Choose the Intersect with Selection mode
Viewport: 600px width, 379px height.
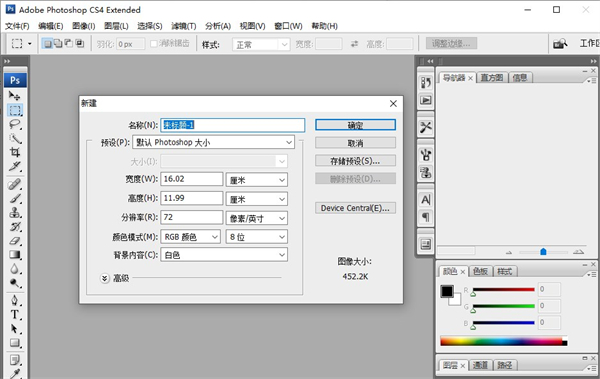(x=80, y=44)
